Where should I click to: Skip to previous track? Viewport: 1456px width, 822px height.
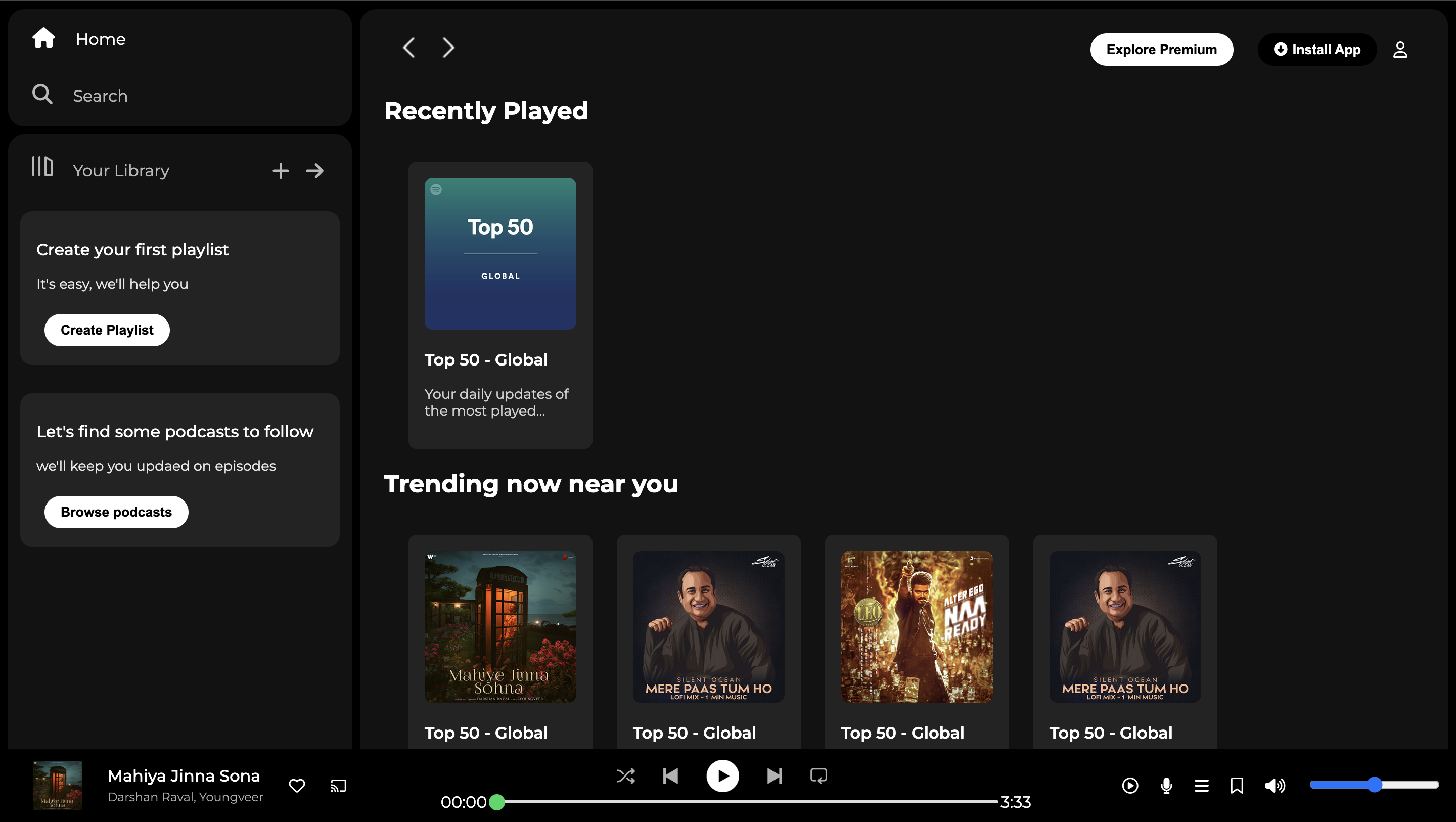tap(670, 776)
